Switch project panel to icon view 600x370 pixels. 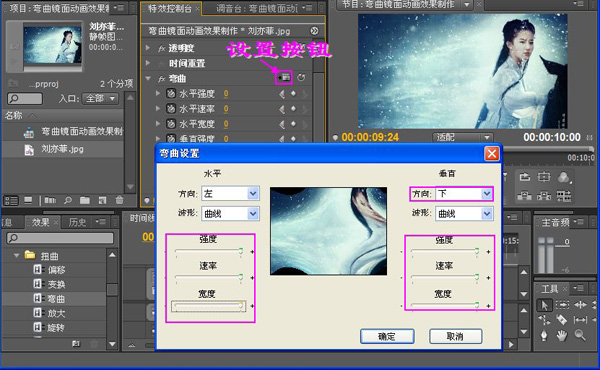[28, 200]
